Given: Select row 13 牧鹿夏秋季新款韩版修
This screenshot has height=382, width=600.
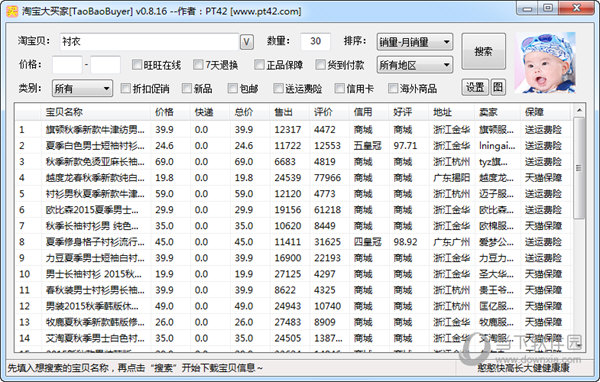Looking at the screenshot, I should [294, 323].
